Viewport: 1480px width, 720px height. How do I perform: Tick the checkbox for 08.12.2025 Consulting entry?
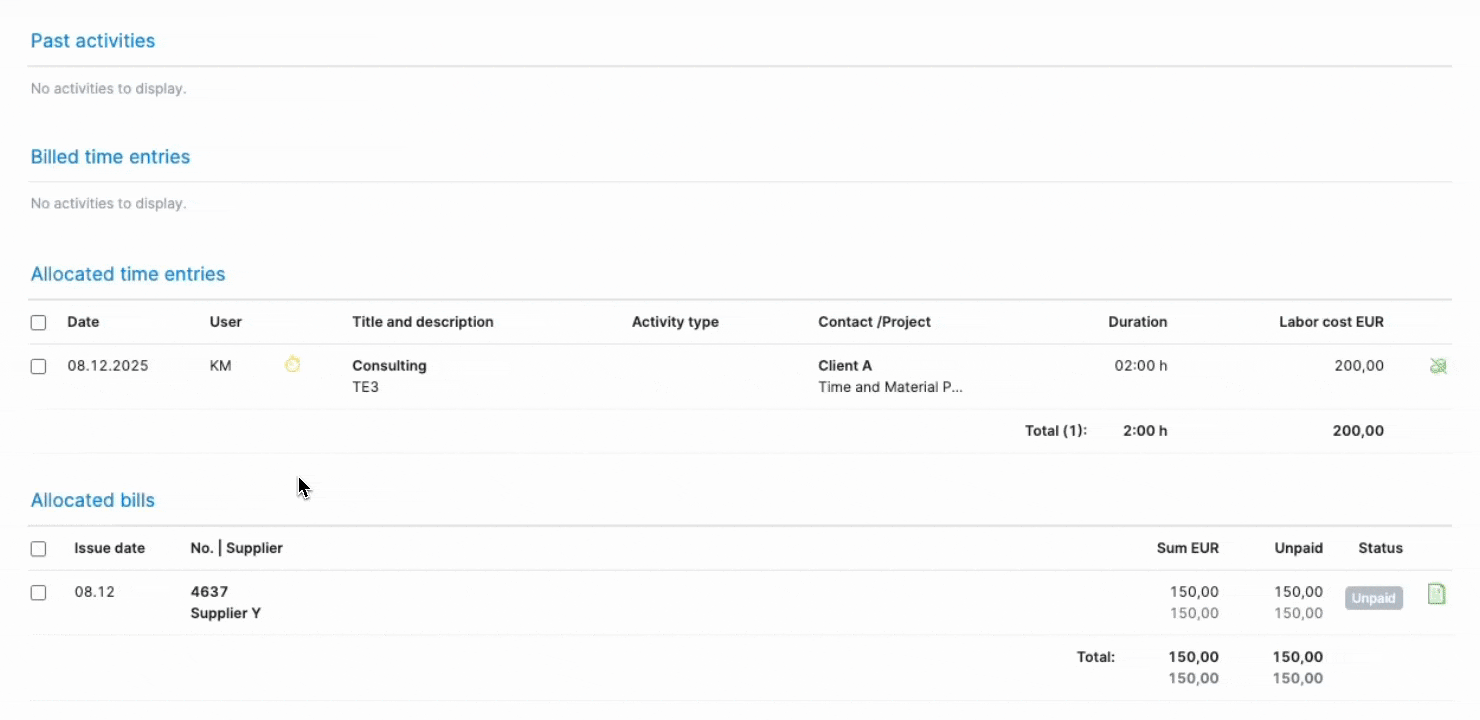[x=38, y=367]
